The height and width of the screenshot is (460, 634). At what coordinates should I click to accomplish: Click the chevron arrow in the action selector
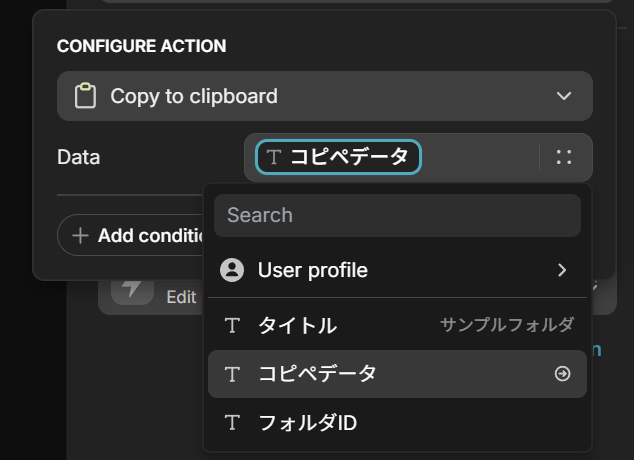(x=564, y=96)
